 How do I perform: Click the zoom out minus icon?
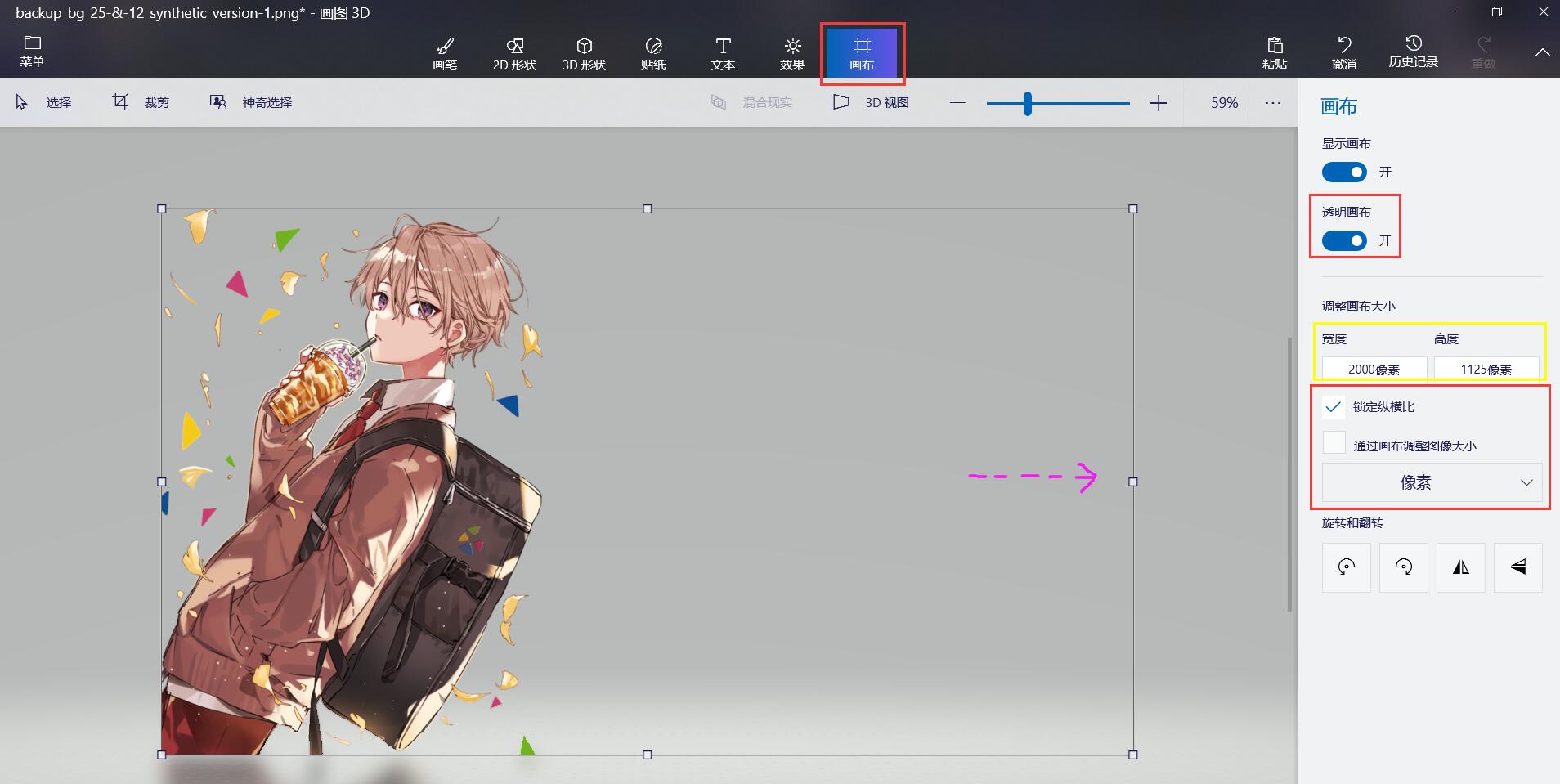pyautogui.click(x=958, y=103)
